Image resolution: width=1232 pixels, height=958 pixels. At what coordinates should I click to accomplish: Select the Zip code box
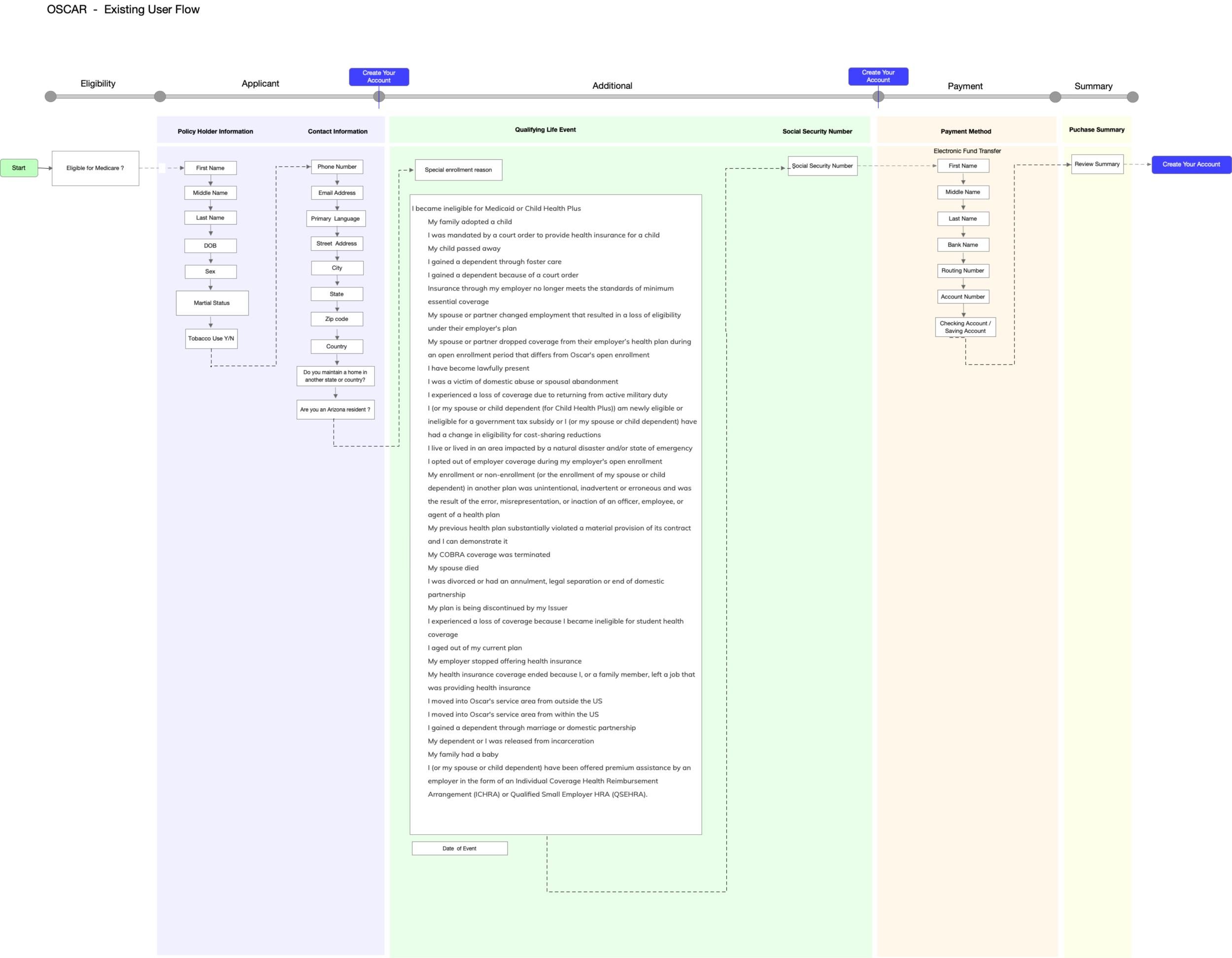[x=337, y=319]
